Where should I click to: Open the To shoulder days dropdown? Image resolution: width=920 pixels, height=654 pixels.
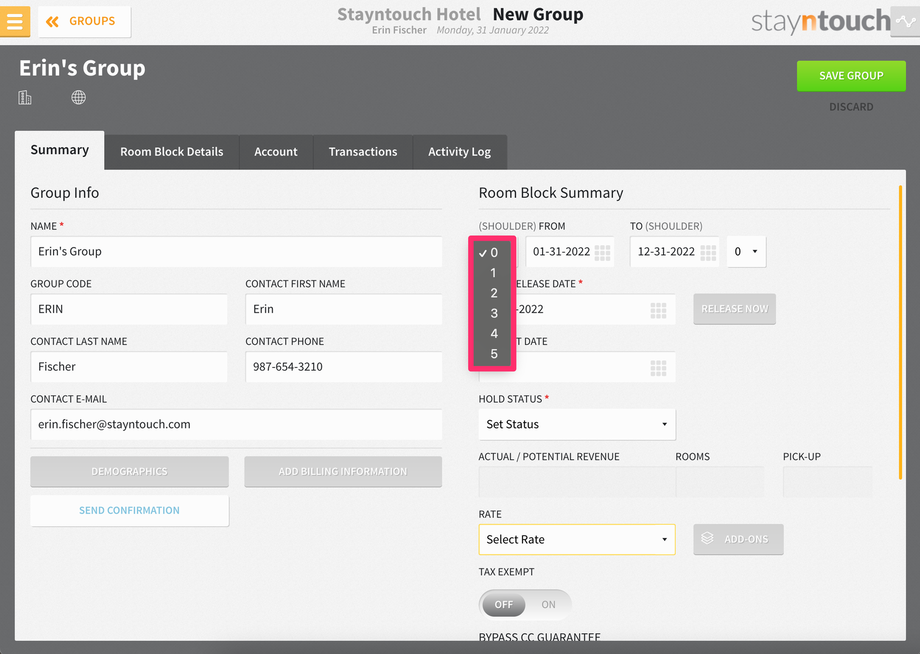pos(746,252)
